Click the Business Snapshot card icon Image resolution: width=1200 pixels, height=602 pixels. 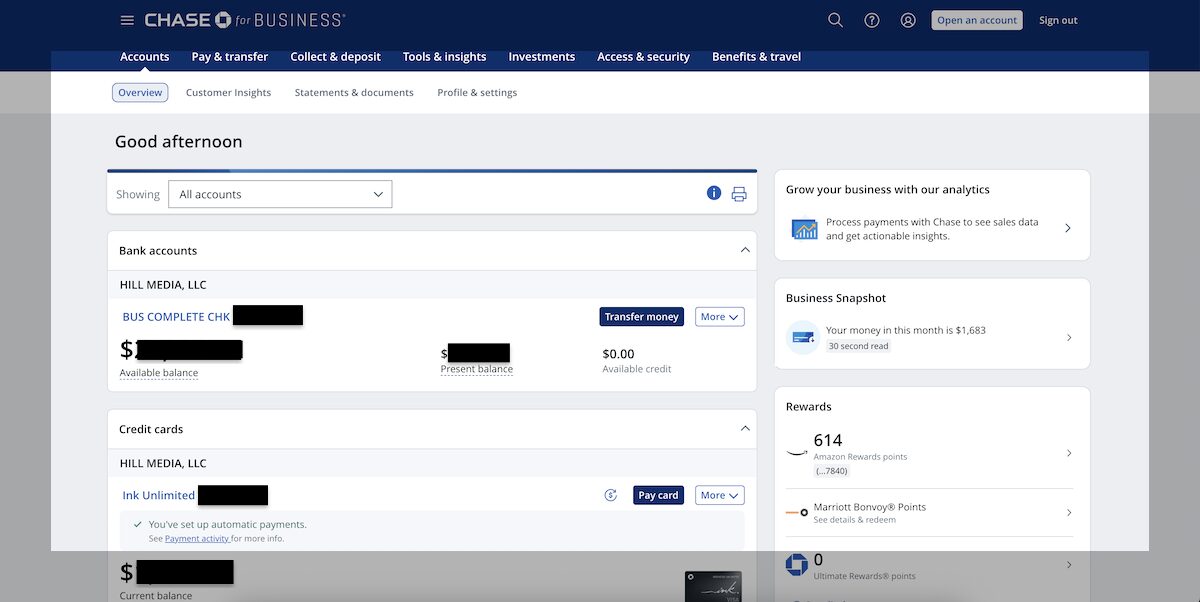[x=803, y=338]
